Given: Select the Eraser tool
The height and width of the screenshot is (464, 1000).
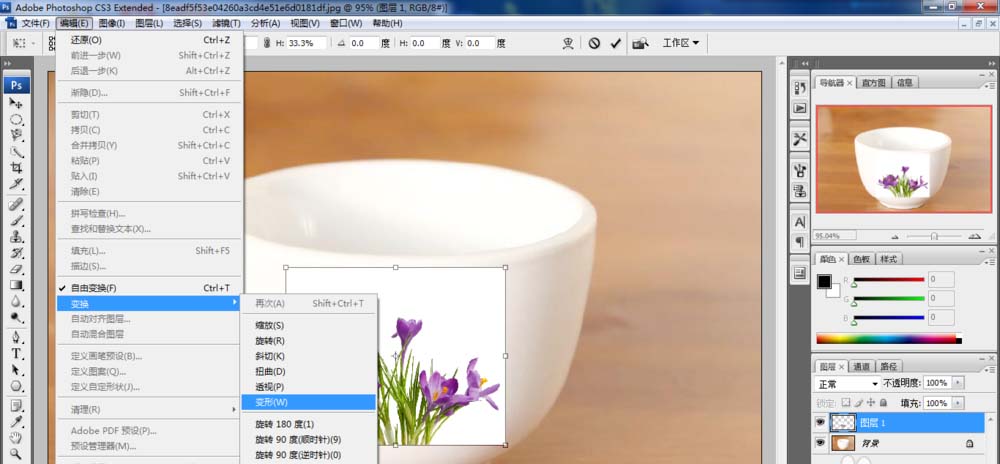Looking at the screenshot, I should pos(16,269).
